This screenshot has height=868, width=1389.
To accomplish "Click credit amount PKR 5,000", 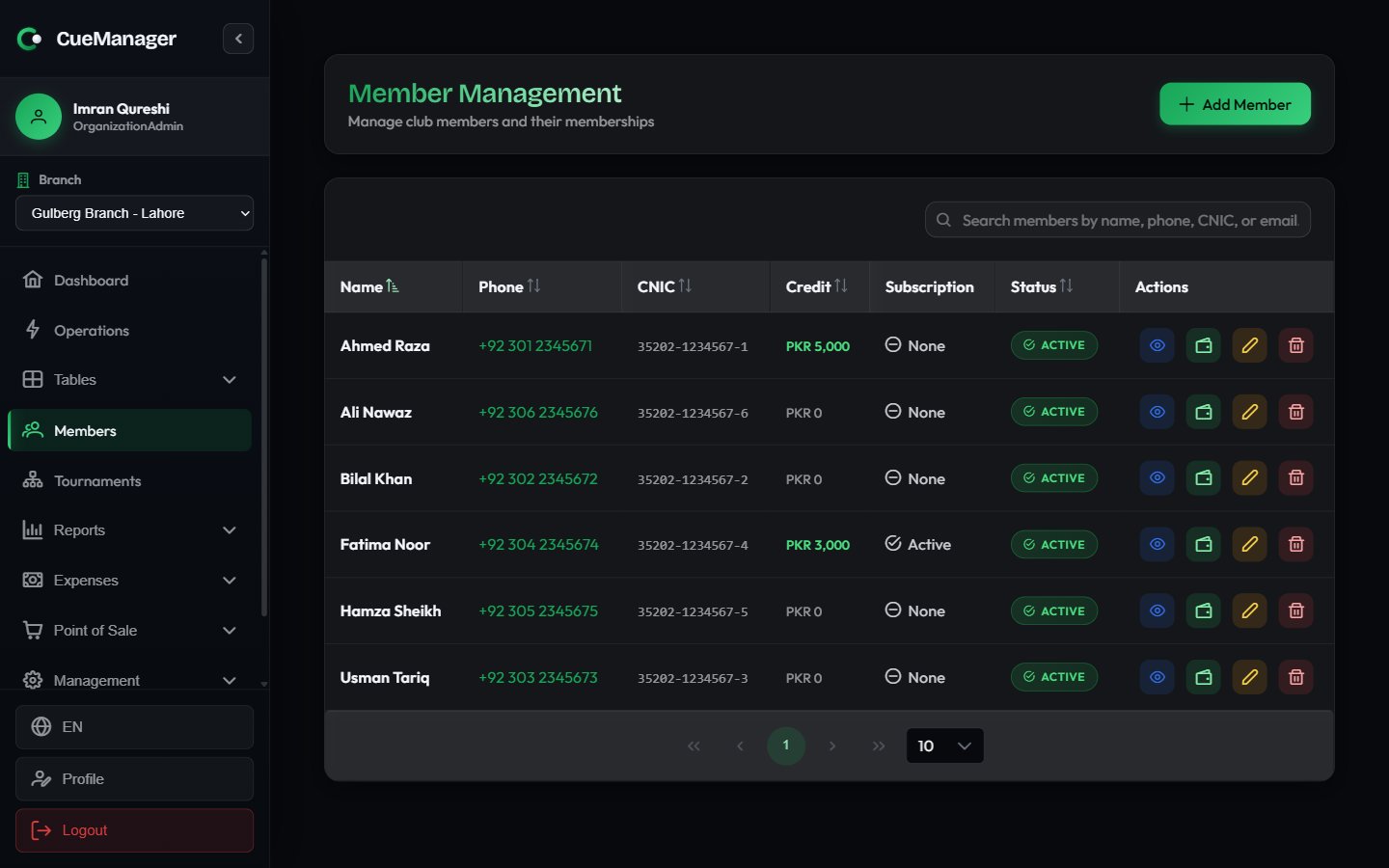I will coord(818,346).
